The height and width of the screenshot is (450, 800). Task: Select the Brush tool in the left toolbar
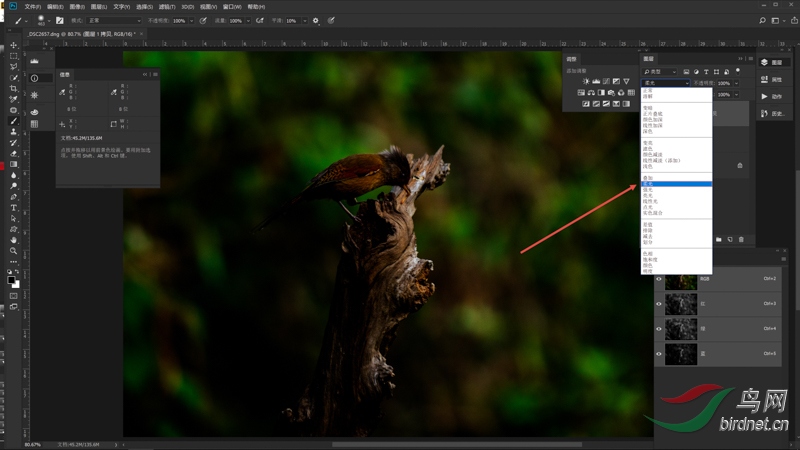[x=14, y=122]
